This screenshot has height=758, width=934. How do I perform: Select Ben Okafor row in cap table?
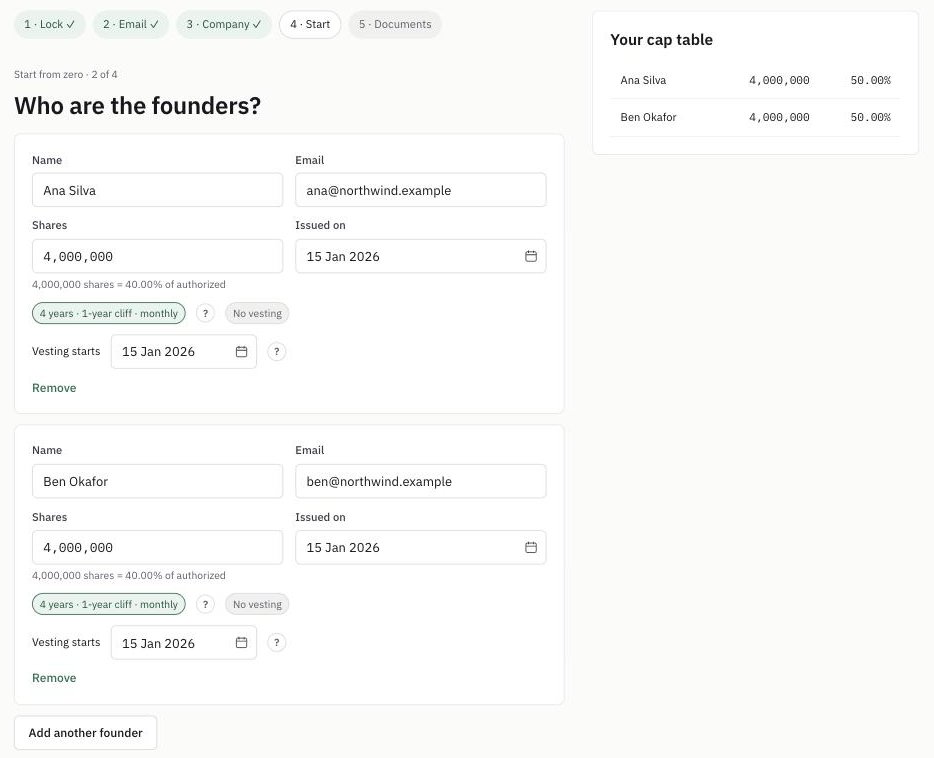tap(755, 117)
